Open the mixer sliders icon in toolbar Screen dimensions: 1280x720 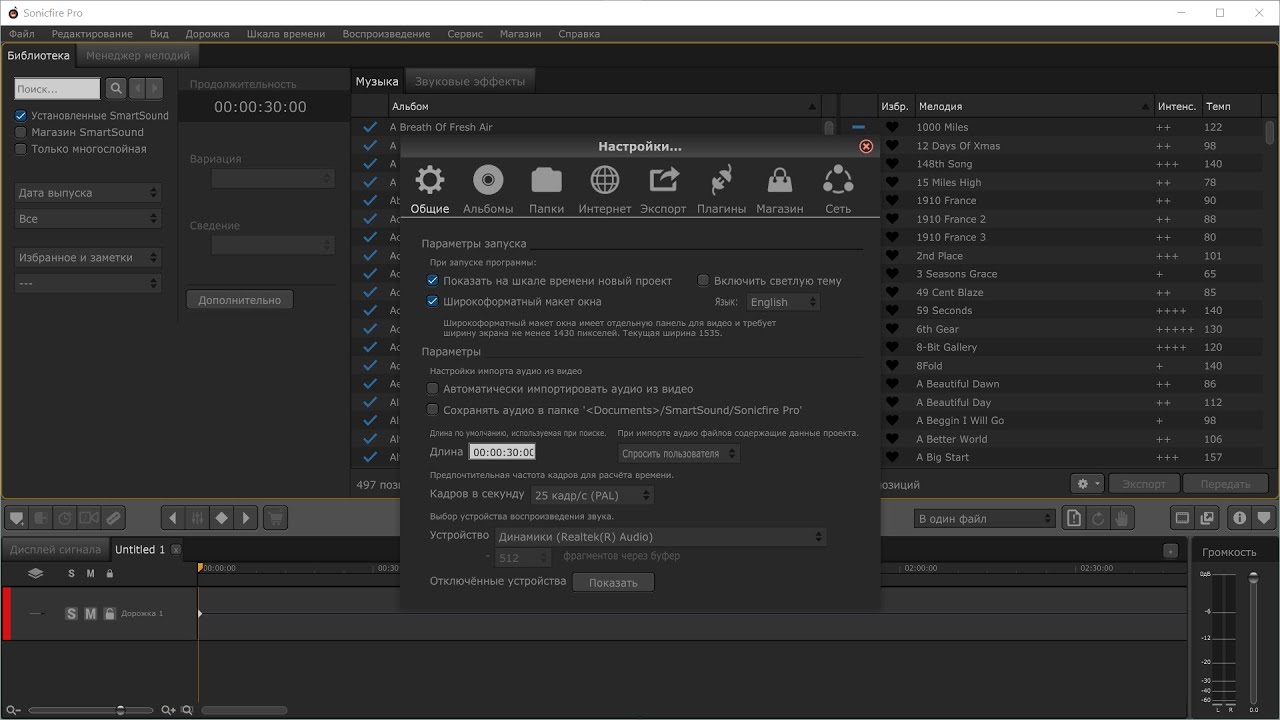197,518
